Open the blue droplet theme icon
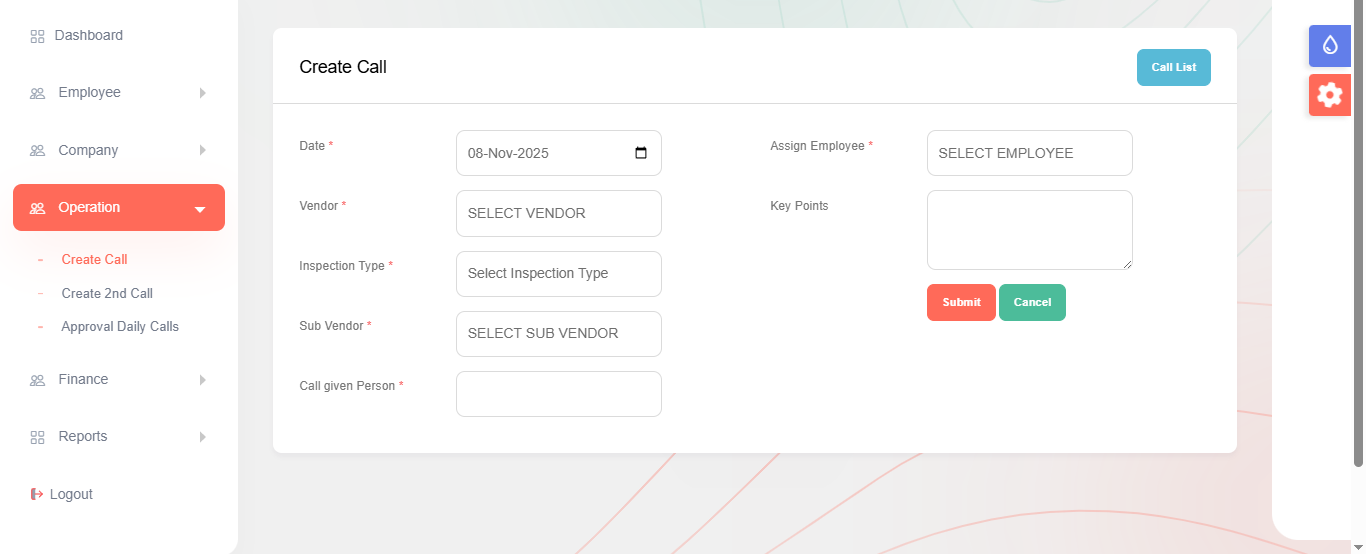This screenshot has height=554, width=1366. tap(1329, 45)
